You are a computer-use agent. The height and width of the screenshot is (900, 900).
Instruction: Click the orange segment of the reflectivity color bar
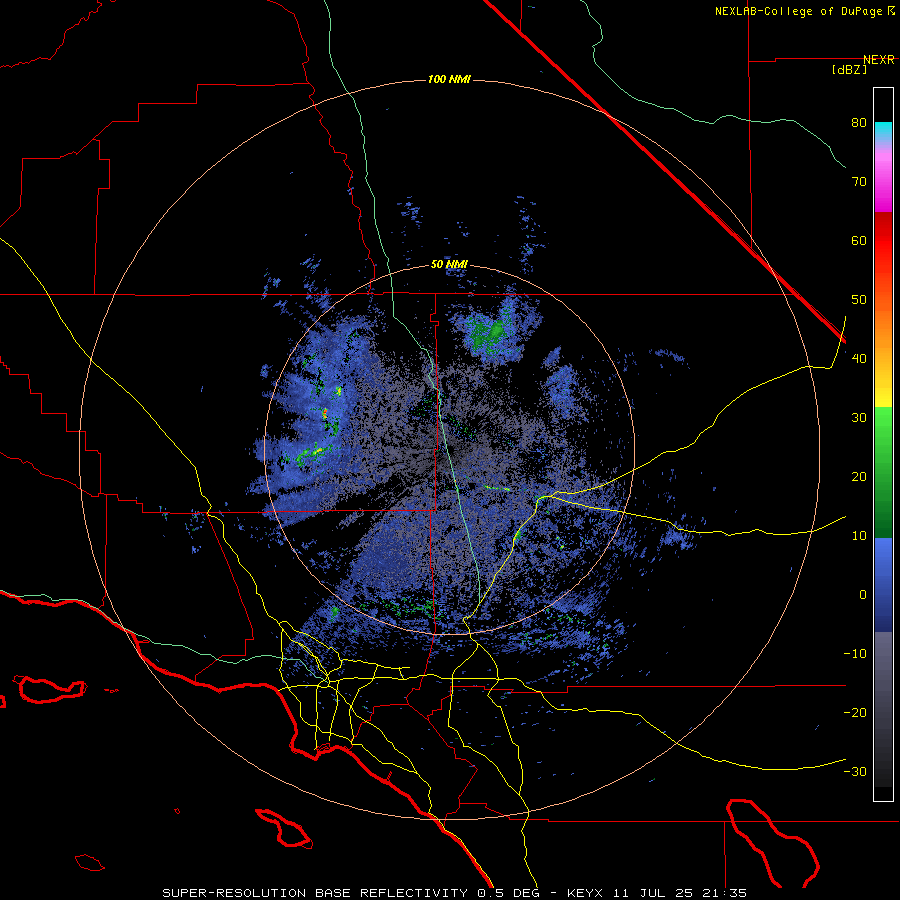[x=883, y=327]
